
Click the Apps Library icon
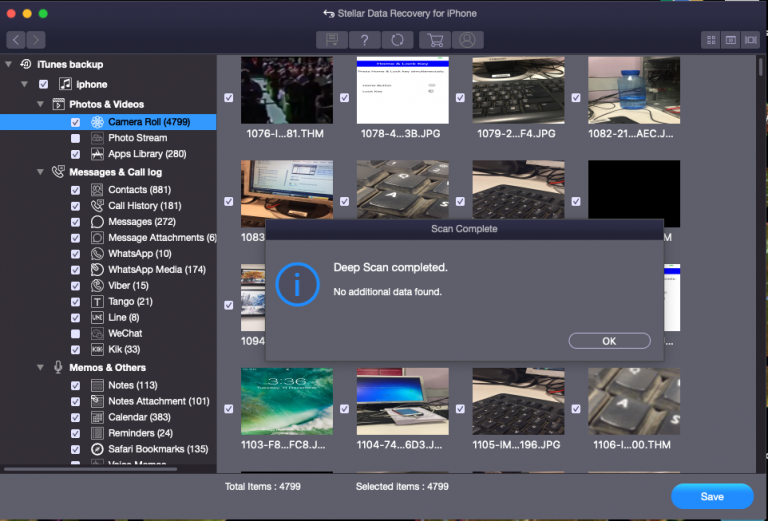click(x=97, y=154)
